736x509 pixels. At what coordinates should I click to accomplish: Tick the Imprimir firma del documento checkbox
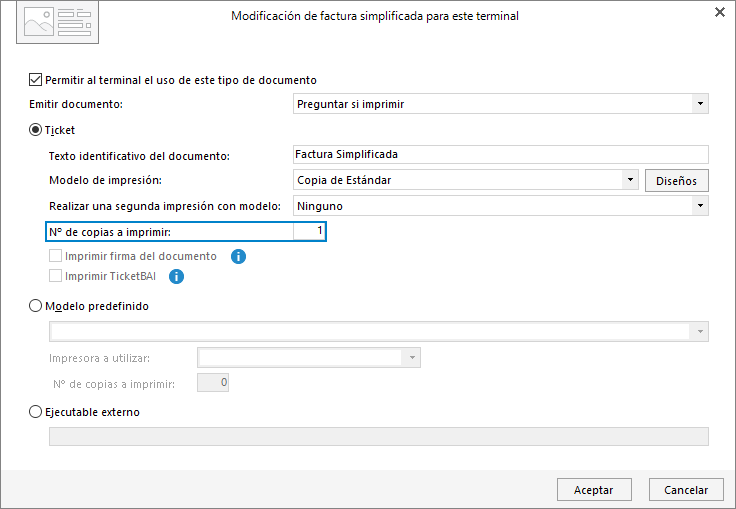tap(55, 256)
